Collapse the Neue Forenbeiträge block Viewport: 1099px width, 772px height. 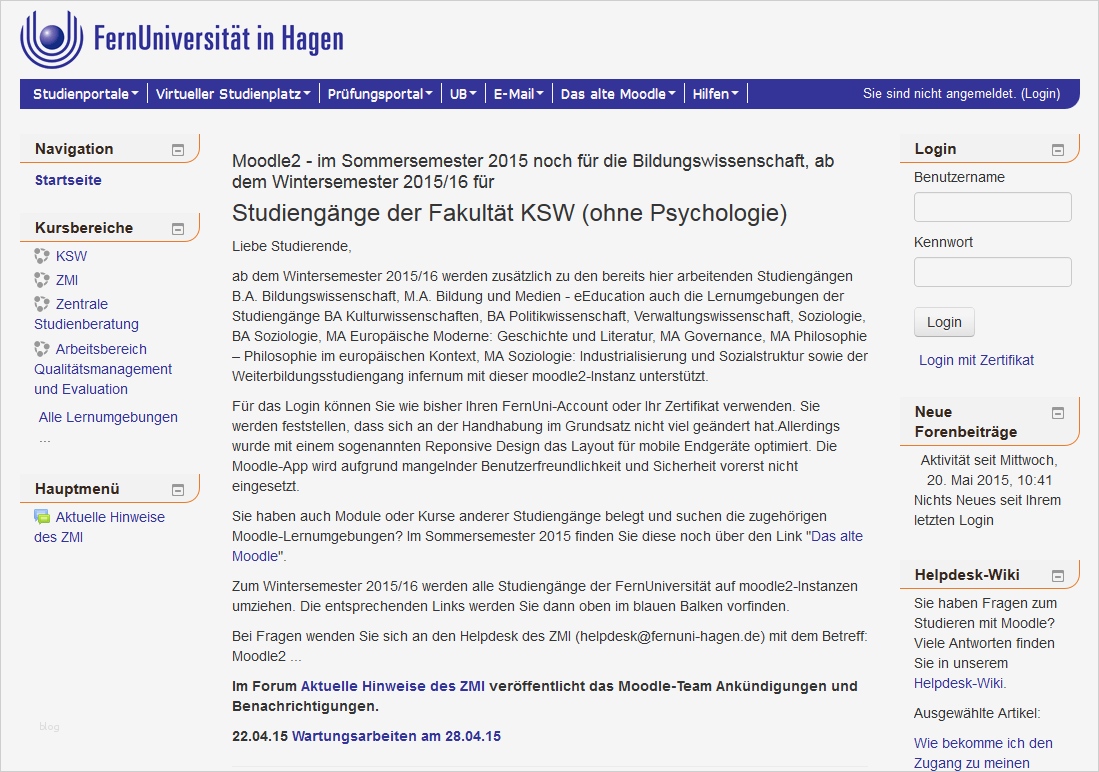tap(1058, 412)
